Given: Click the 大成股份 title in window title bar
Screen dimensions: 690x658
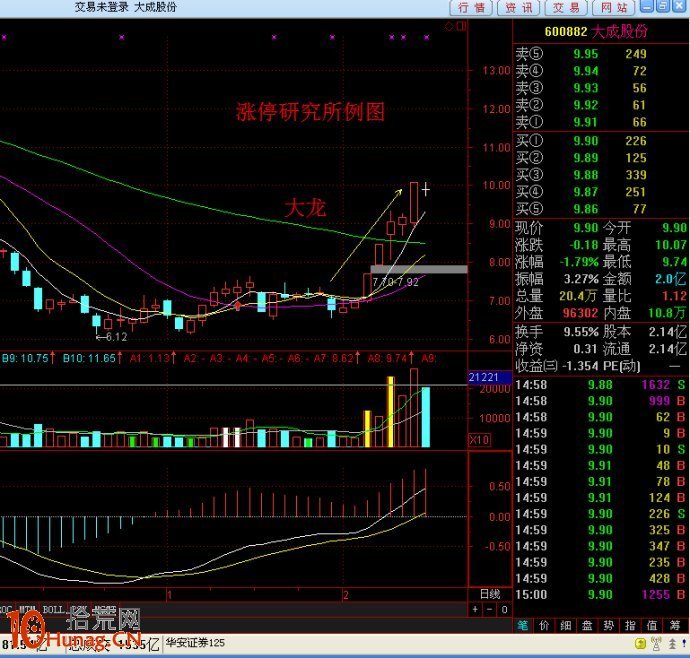Looking at the screenshot, I should click(x=155, y=7).
